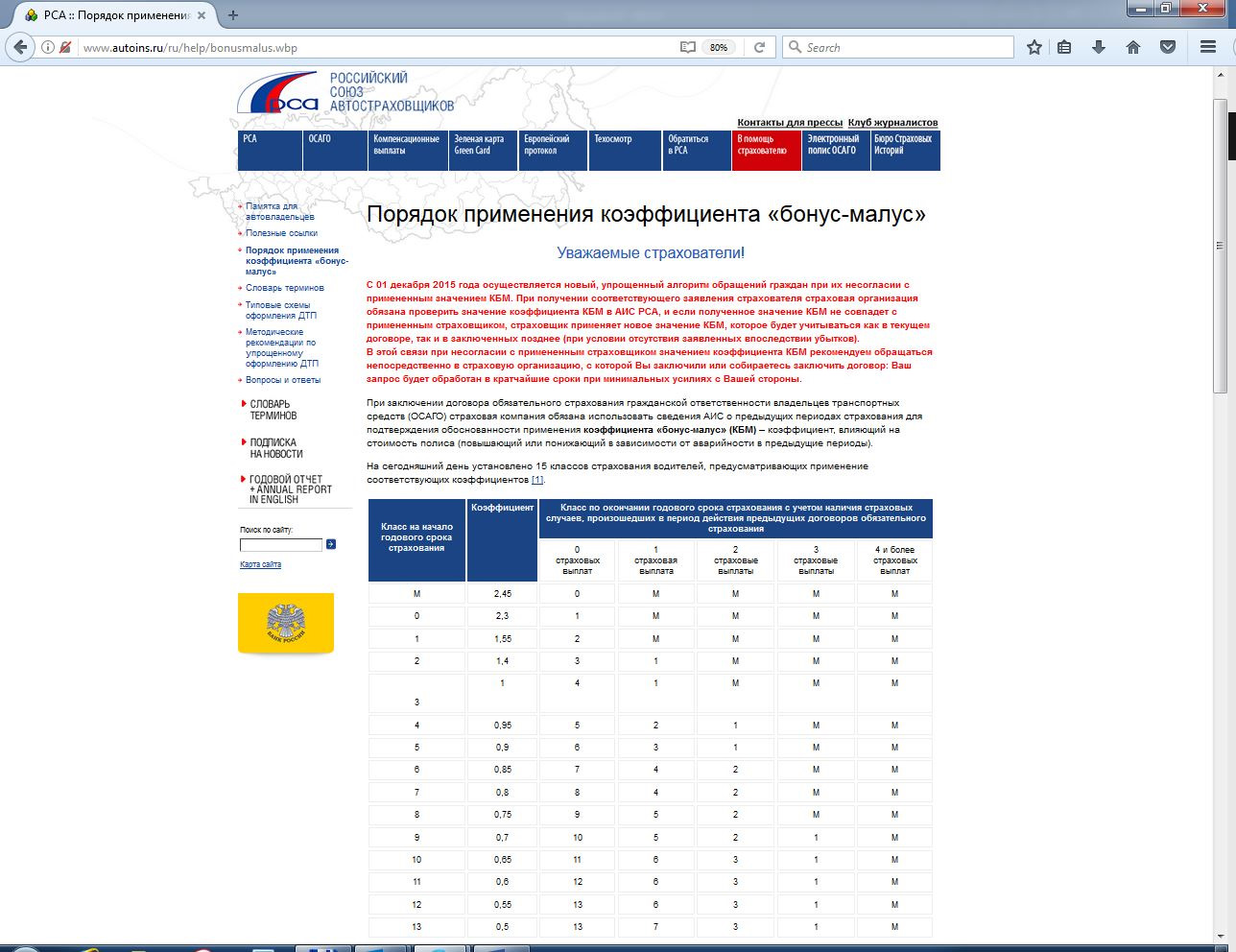Open Электронный полис ОСАГО menu item

[x=836, y=151]
